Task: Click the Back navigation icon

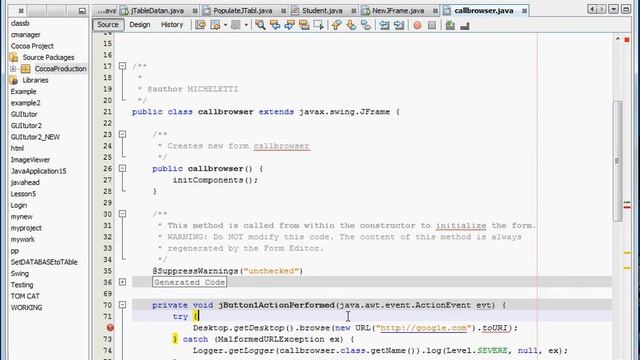Action: pos(215,25)
